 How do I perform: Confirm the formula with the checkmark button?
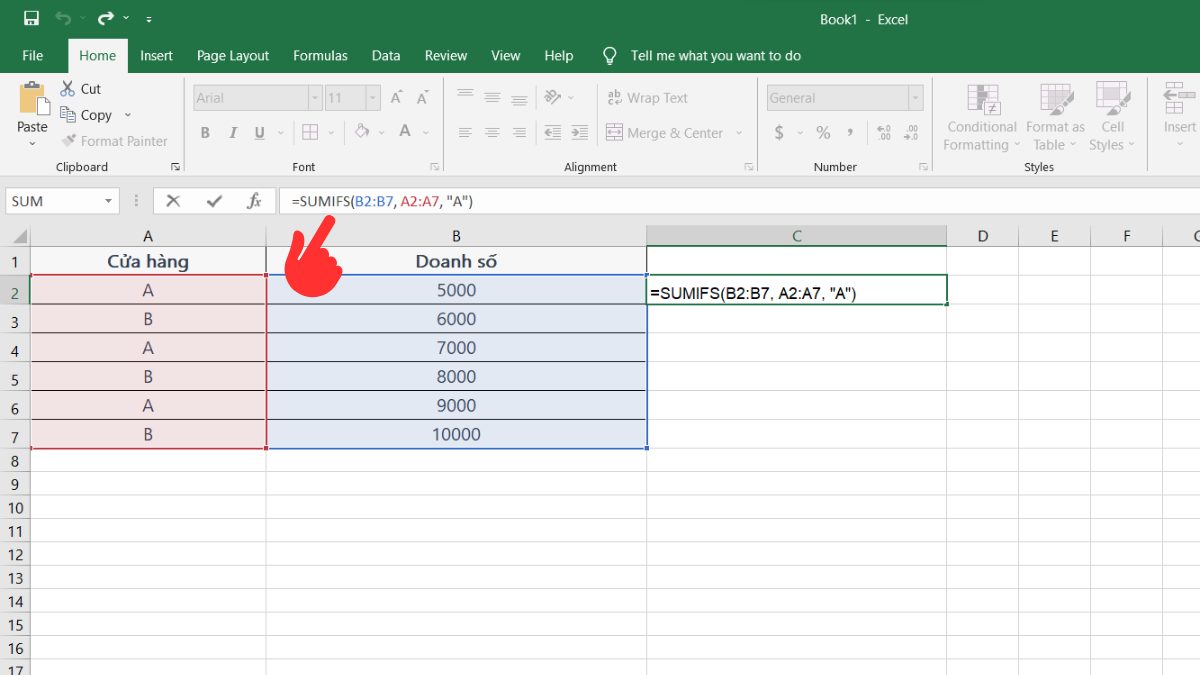(x=212, y=200)
